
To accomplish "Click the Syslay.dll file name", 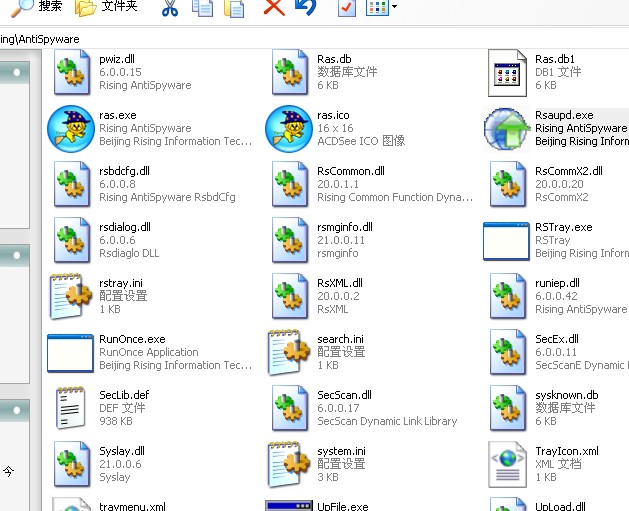I will click(x=122, y=451).
